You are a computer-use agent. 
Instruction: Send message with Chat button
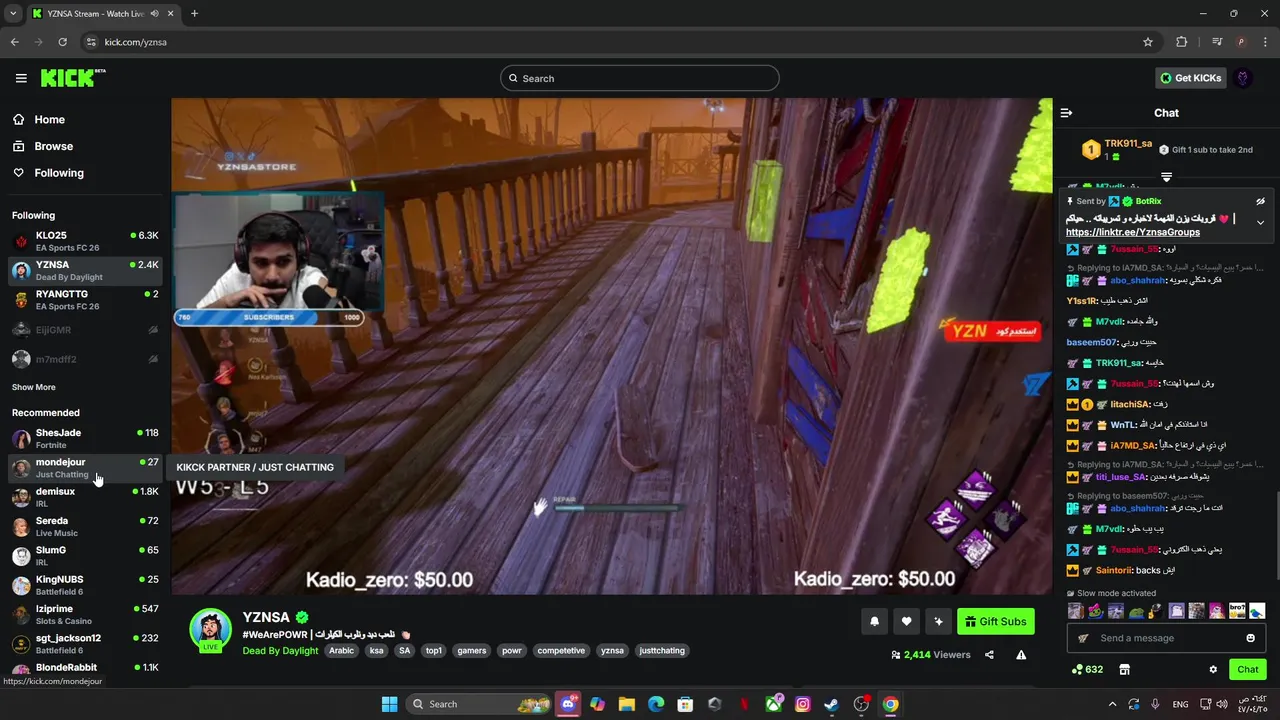click(x=1248, y=669)
